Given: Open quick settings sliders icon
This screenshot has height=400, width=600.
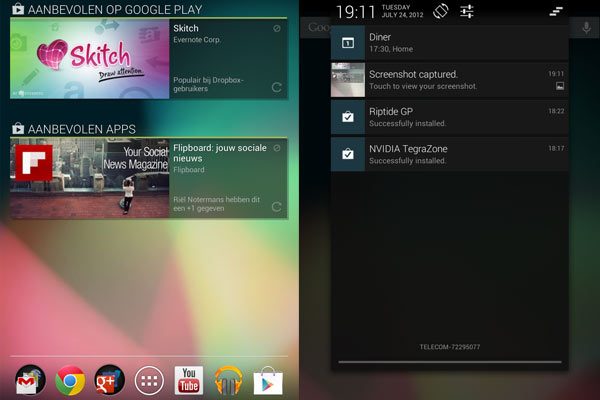Looking at the screenshot, I should point(467,12).
